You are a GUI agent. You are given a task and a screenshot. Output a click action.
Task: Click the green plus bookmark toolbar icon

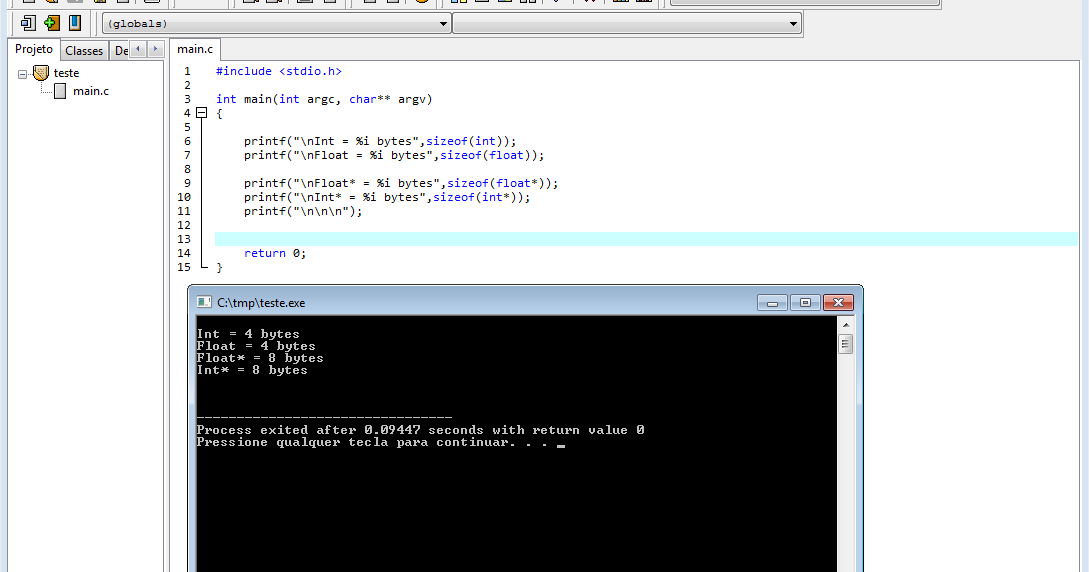point(51,23)
